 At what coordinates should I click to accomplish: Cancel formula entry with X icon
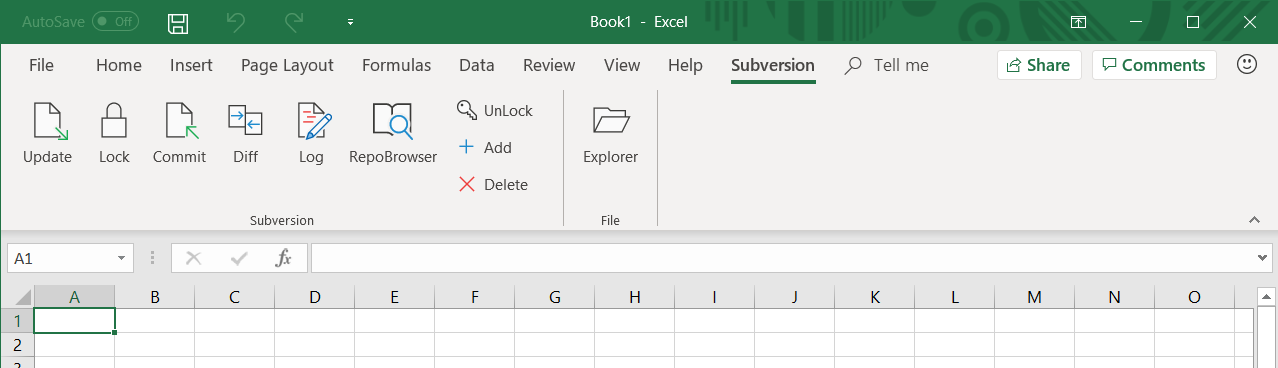tap(194, 258)
